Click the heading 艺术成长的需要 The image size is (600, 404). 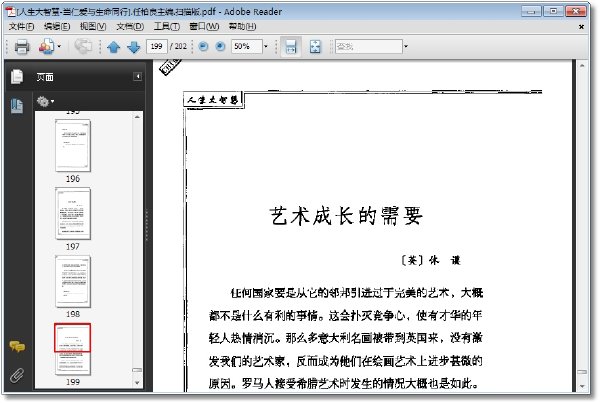(346, 216)
